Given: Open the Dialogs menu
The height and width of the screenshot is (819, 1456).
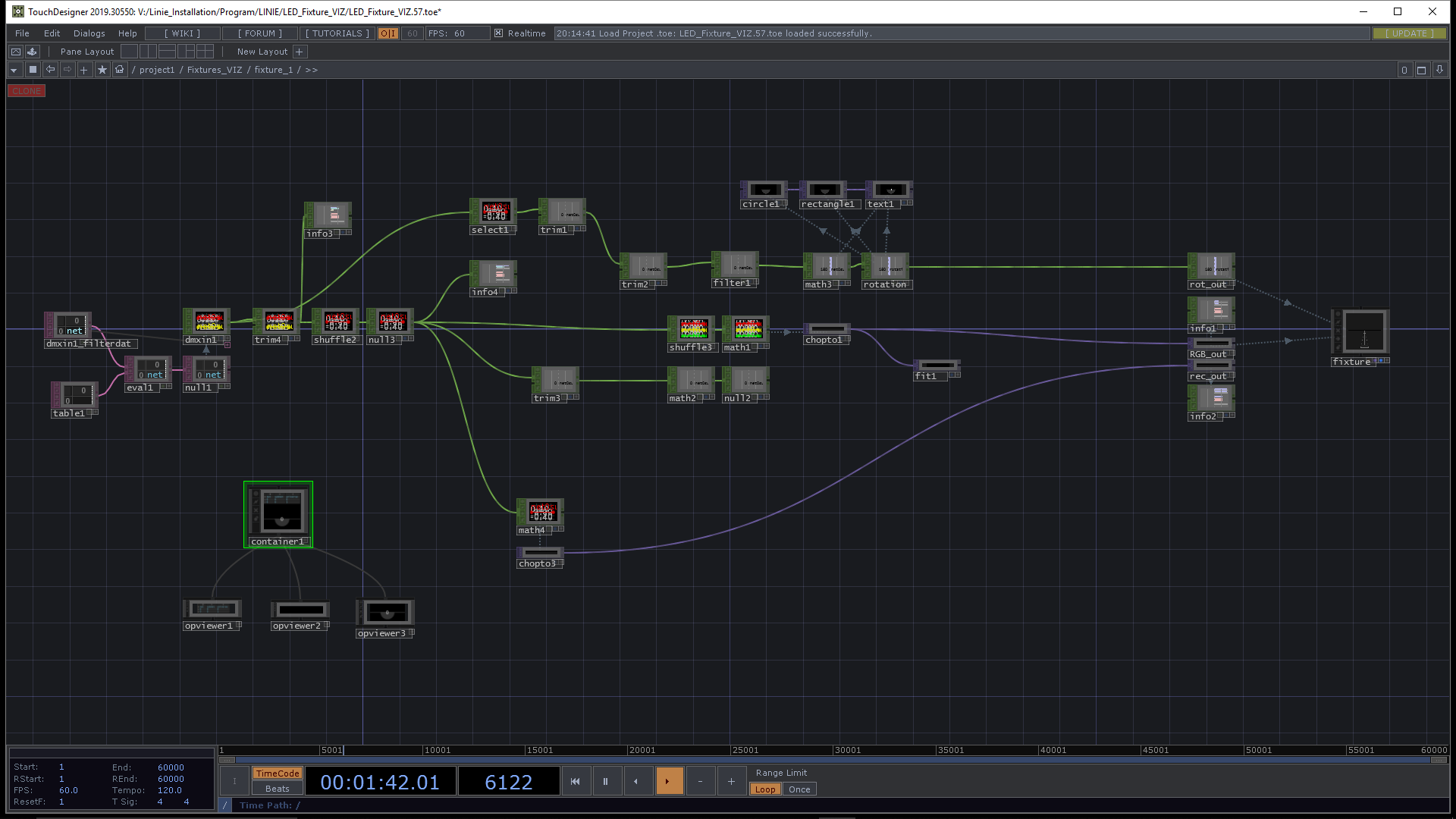Looking at the screenshot, I should click(x=89, y=33).
